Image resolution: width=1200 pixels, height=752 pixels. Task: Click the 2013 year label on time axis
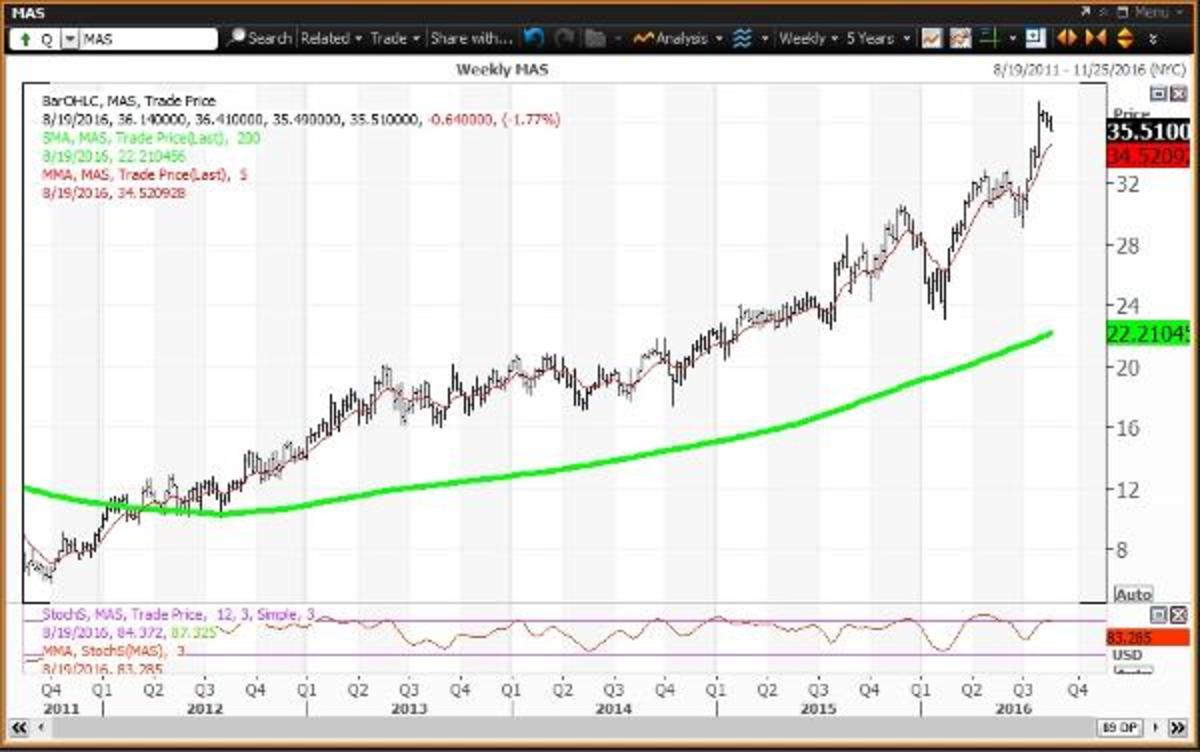pyautogui.click(x=408, y=708)
